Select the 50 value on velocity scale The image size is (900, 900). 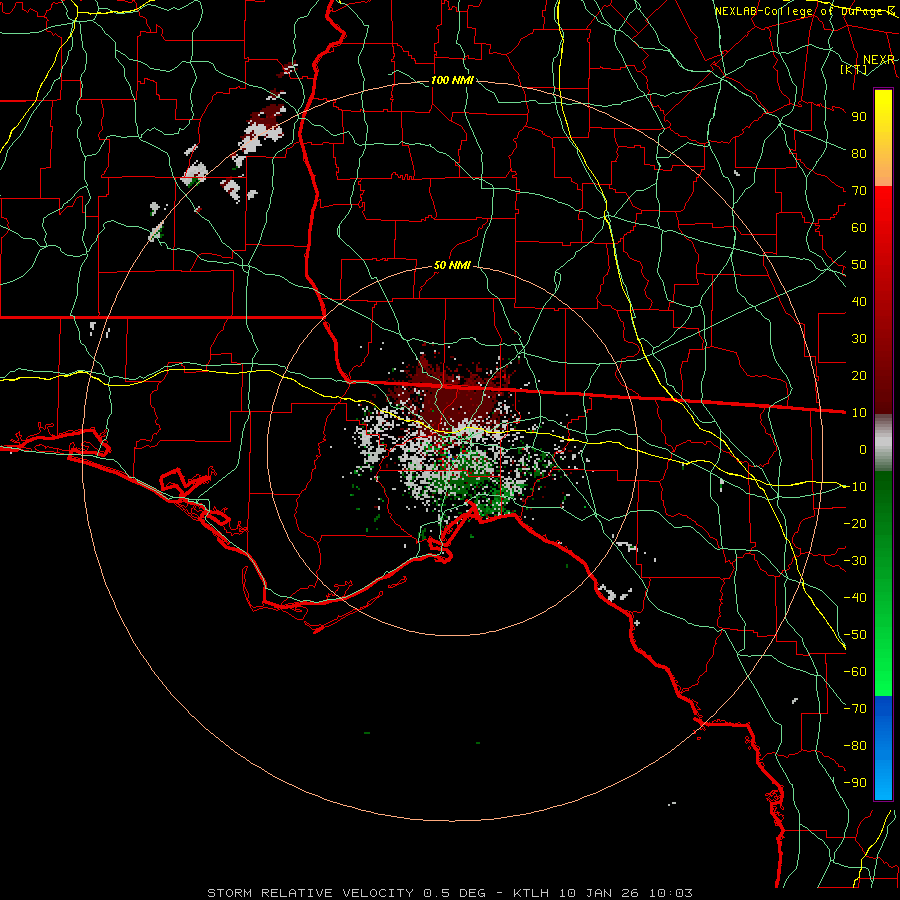pyautogui.click(x=859, y=265)
